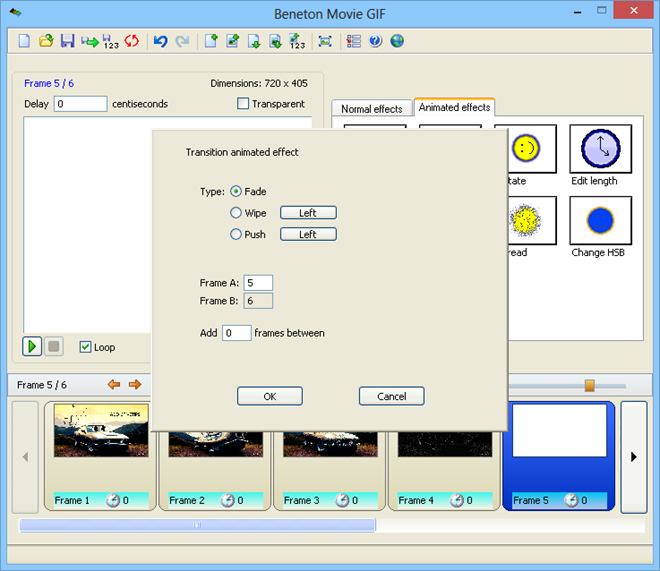Screen dimensions: 660x571
Task: Click the blue 'Frame 5 / 6' label
Action: tap(49, 83)
